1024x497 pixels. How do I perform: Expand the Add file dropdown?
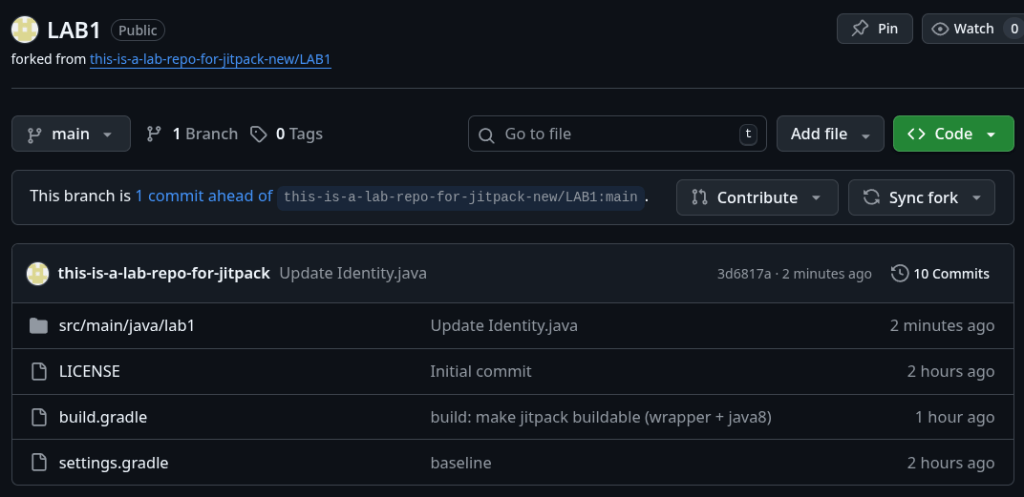(830, 134)
